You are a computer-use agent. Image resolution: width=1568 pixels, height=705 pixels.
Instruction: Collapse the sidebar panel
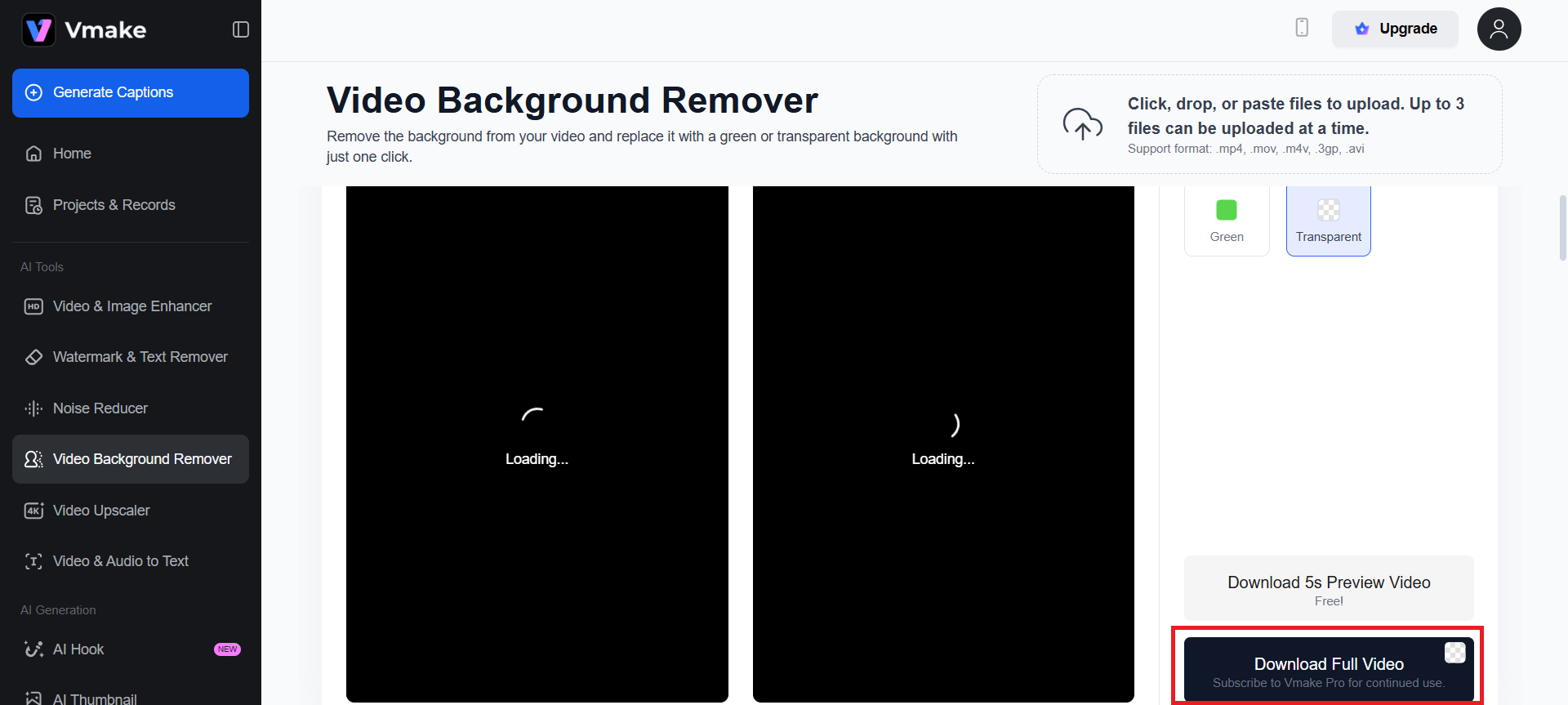point(241,29)
